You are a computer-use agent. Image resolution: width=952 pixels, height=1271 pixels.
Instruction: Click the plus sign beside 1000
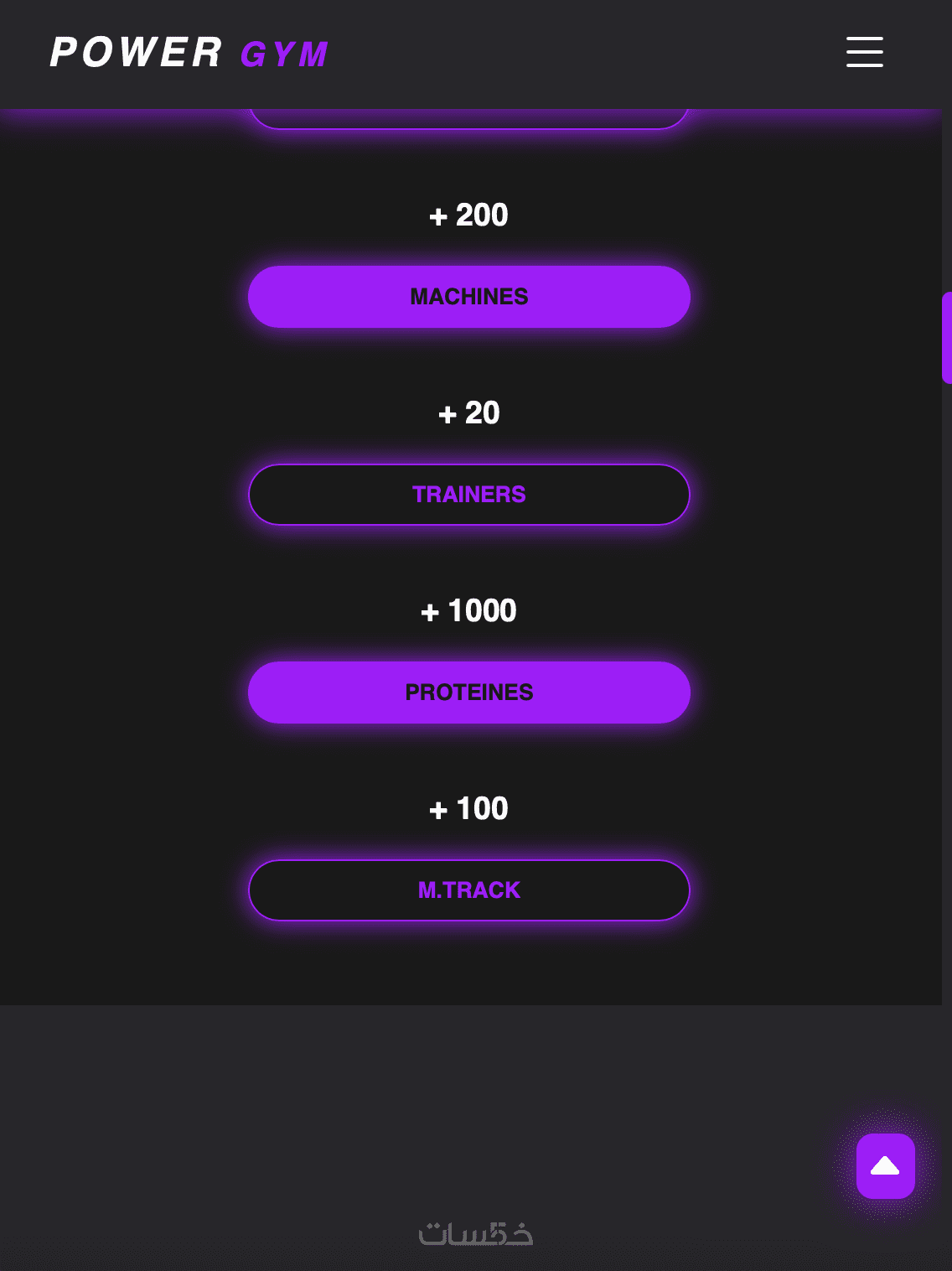coord(430,613)
